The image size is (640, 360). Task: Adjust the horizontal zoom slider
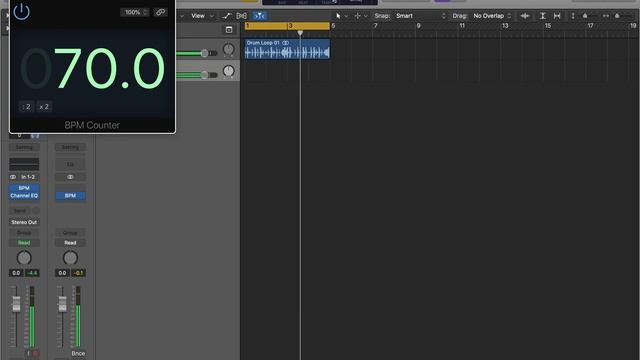[x=618, y=16]
